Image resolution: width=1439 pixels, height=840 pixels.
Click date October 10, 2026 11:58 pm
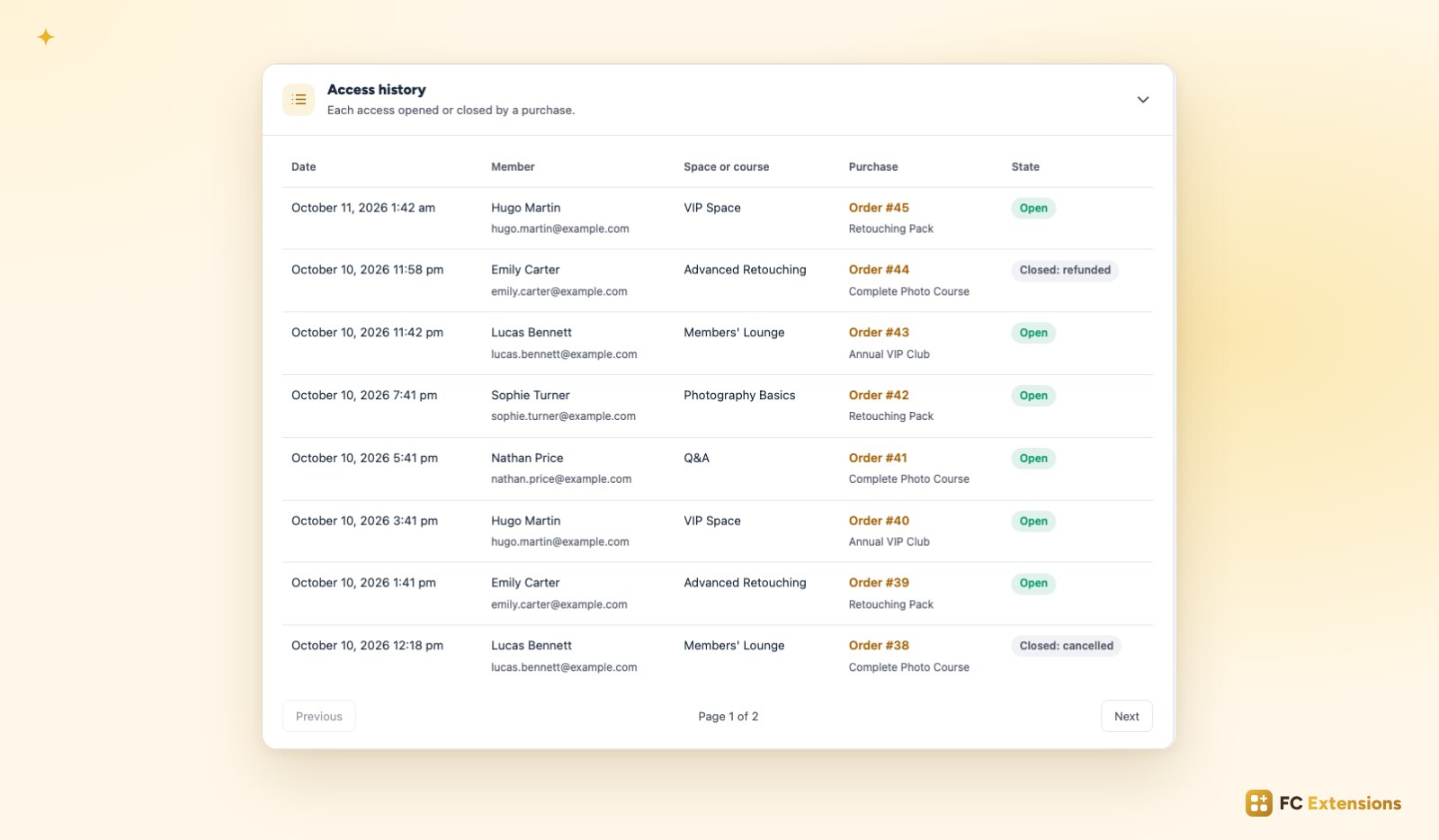click(x=367, y=270)
